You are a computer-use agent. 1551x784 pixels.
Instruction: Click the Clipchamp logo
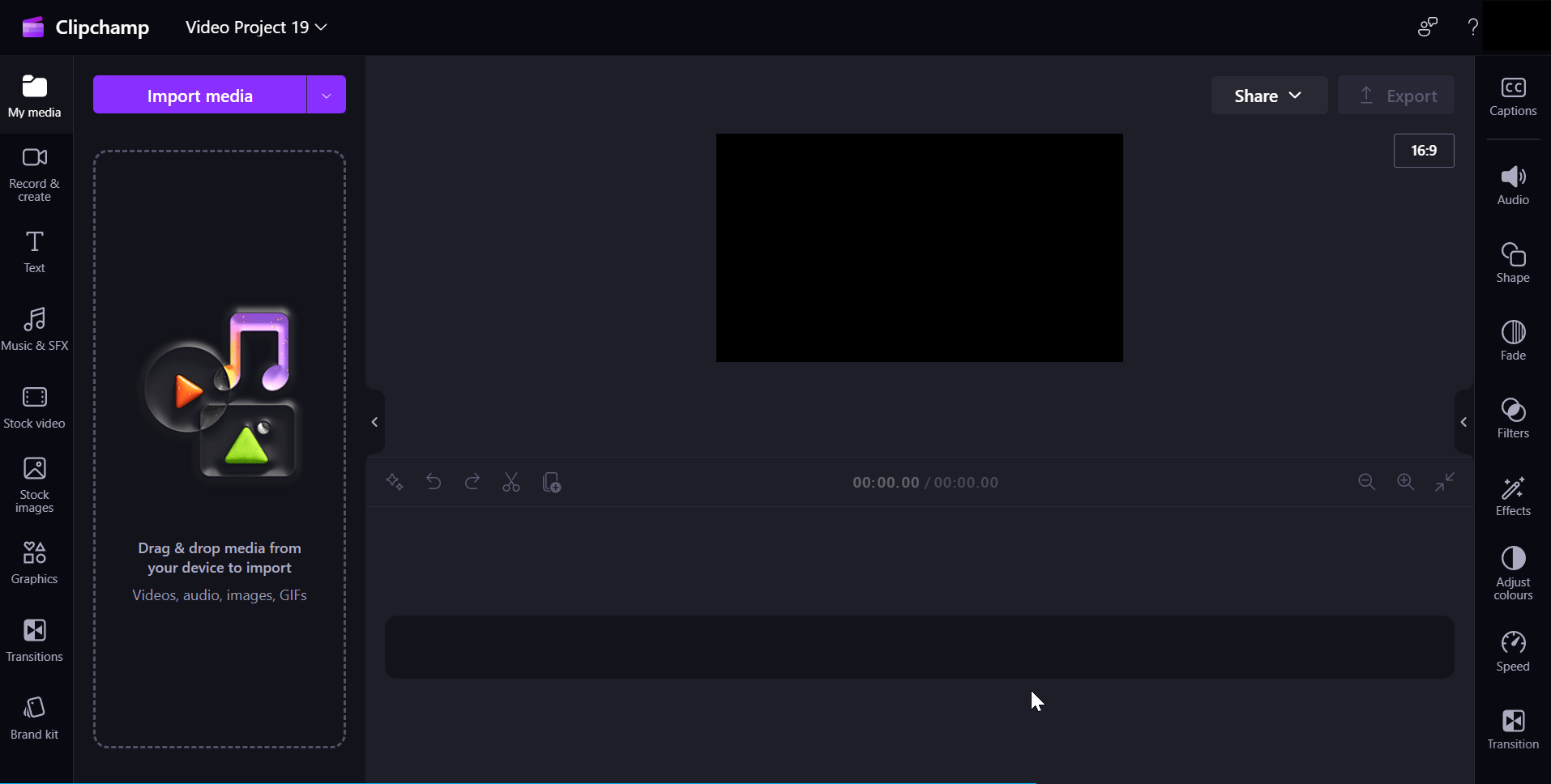click(86, 28)
